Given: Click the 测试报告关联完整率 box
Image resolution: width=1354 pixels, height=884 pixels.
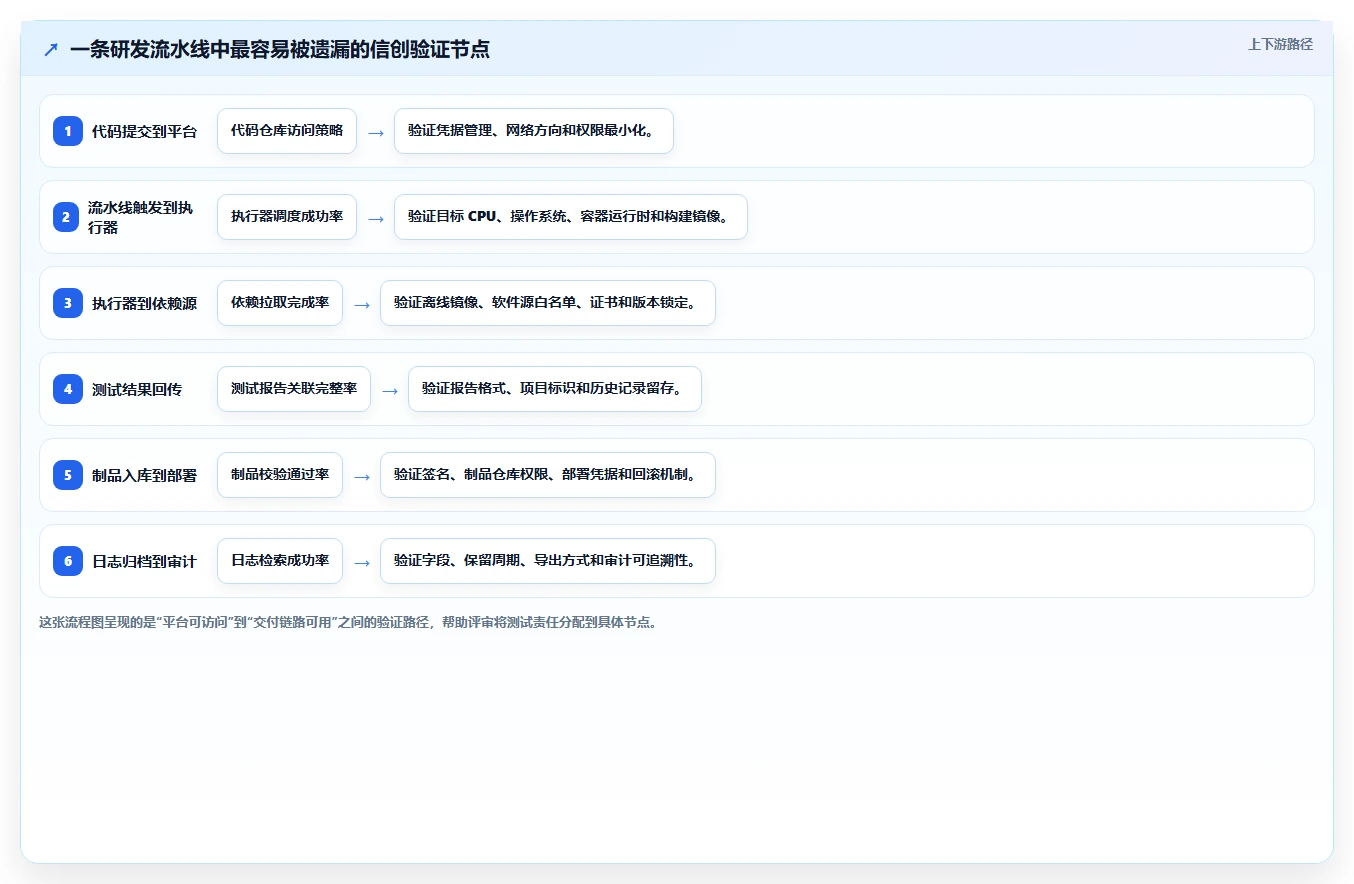Looking at the screenshot, I should point(294,389).
